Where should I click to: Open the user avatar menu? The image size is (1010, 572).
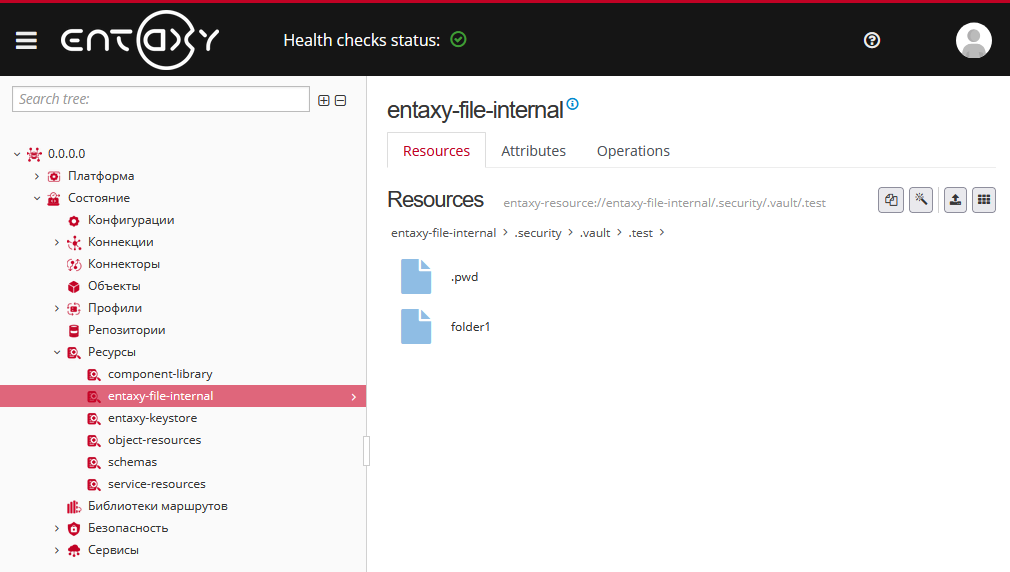[973, 40]
